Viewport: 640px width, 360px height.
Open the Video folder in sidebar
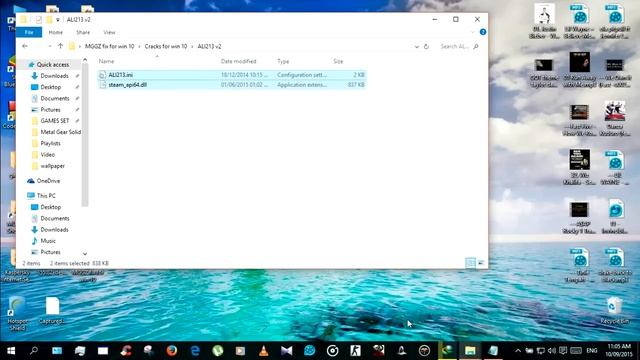tap(47, 155)
